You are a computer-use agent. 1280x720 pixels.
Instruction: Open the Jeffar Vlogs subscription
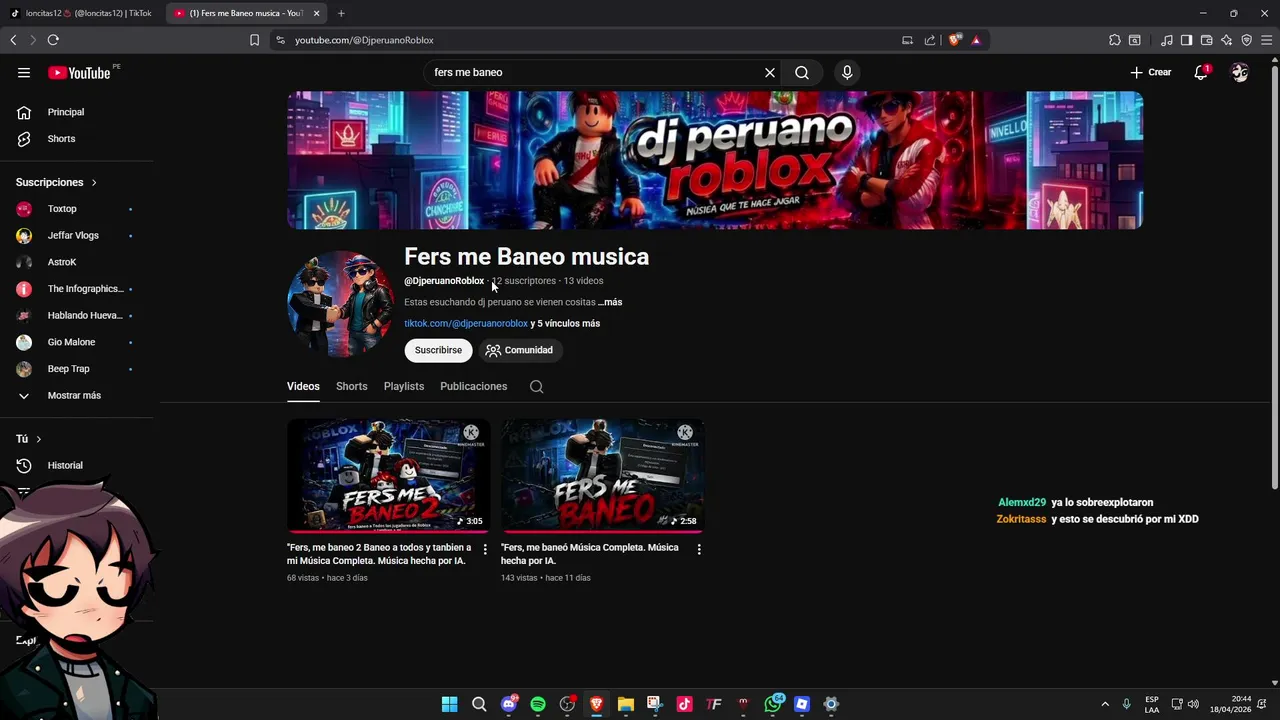tap(73, 235)
